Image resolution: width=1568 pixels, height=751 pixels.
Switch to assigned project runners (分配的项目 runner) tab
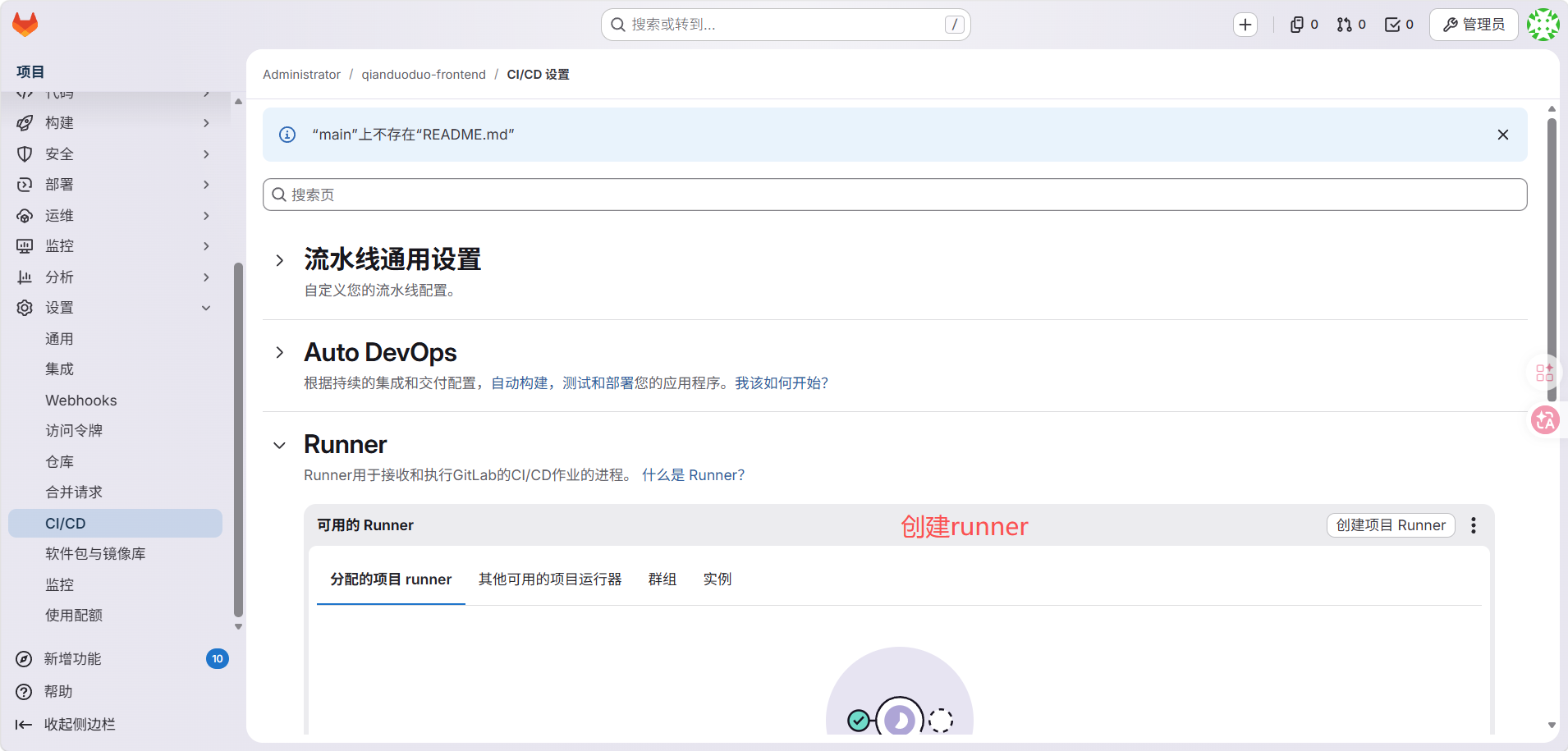tap(391, 579)
